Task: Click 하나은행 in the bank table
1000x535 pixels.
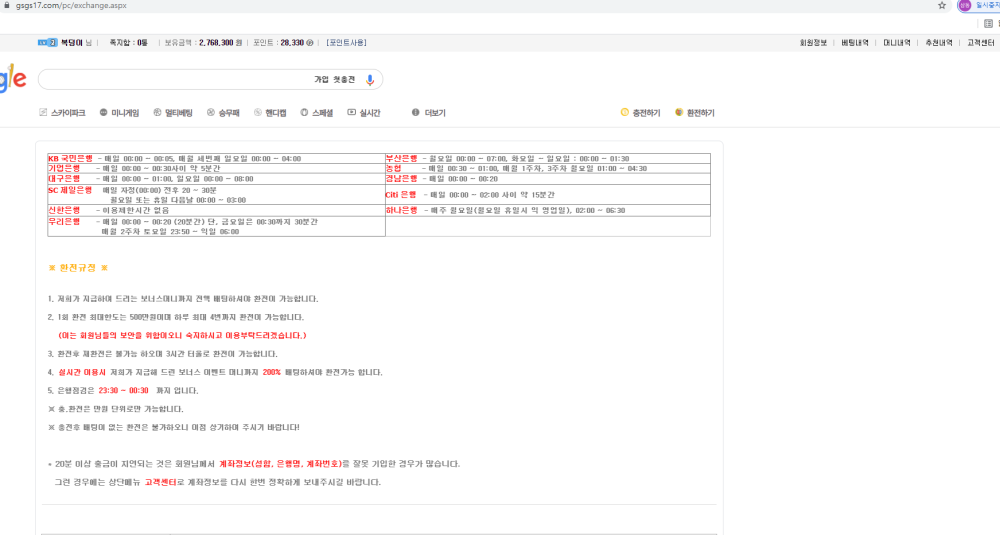Action: 401,210
